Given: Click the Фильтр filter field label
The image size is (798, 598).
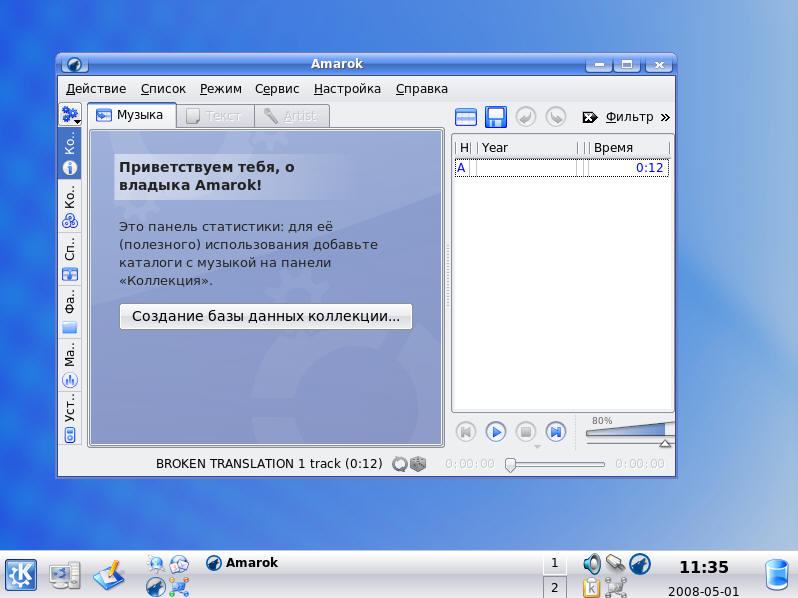Looking at the screenshot, I should 630,117.
